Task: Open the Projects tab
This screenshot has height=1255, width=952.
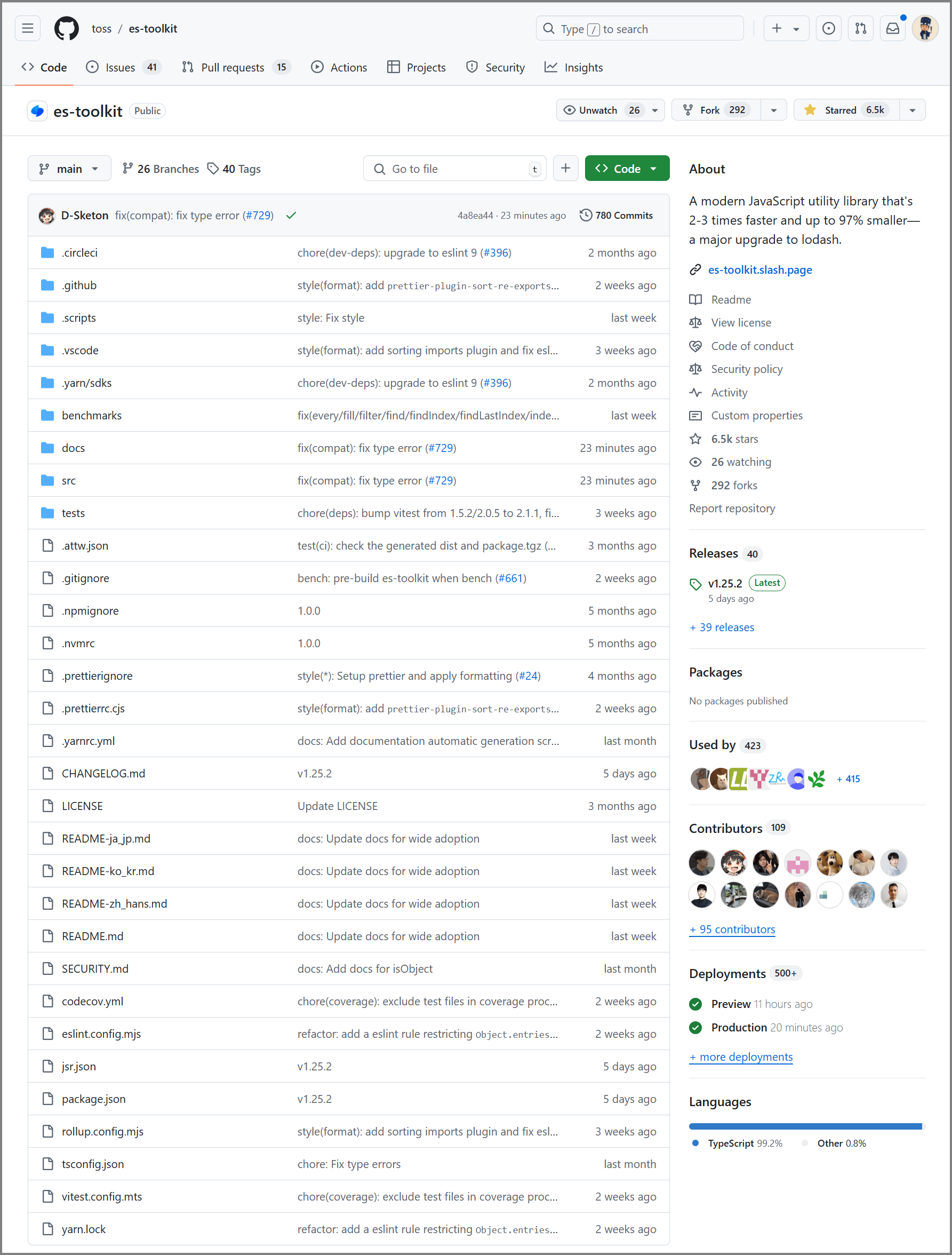Action: [x=417, y=68]
